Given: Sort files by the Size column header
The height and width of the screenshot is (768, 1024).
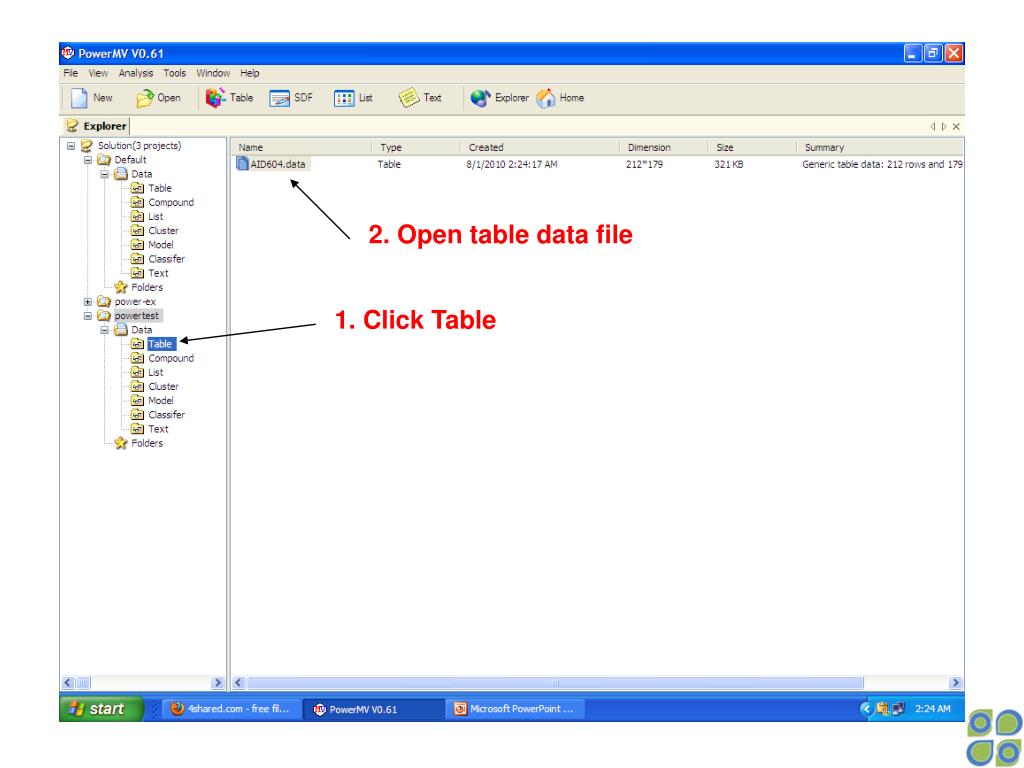Looking at the screenshot, I should (752, 148).
